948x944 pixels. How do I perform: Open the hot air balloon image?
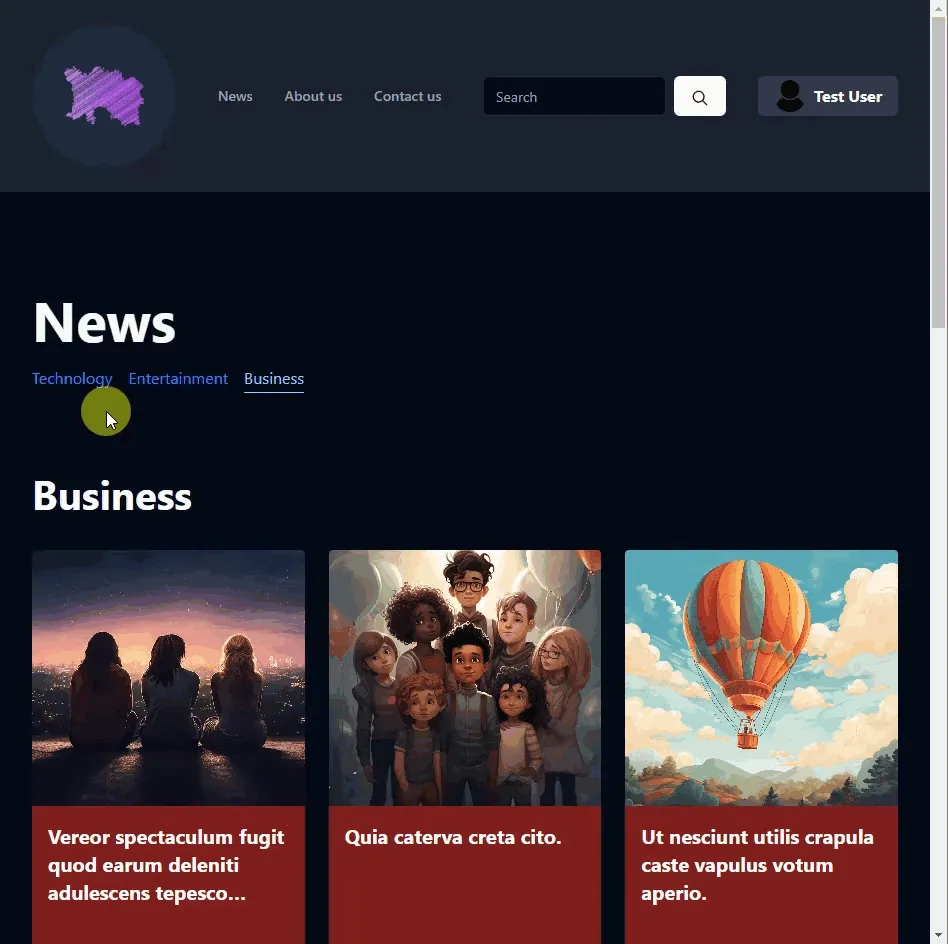761,678
